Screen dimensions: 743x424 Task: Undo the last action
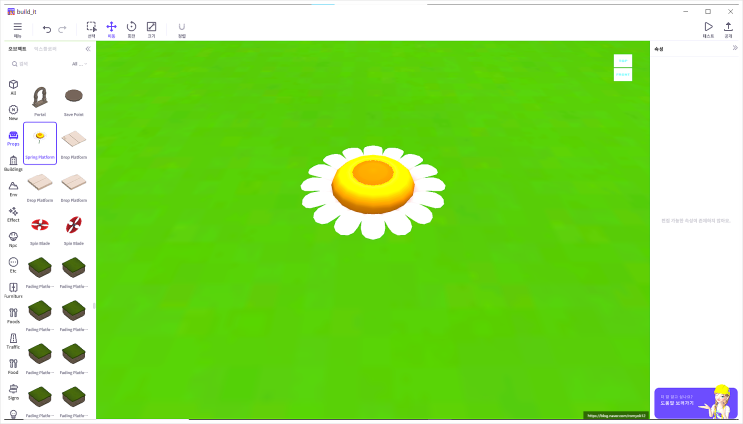click(46, 29)
